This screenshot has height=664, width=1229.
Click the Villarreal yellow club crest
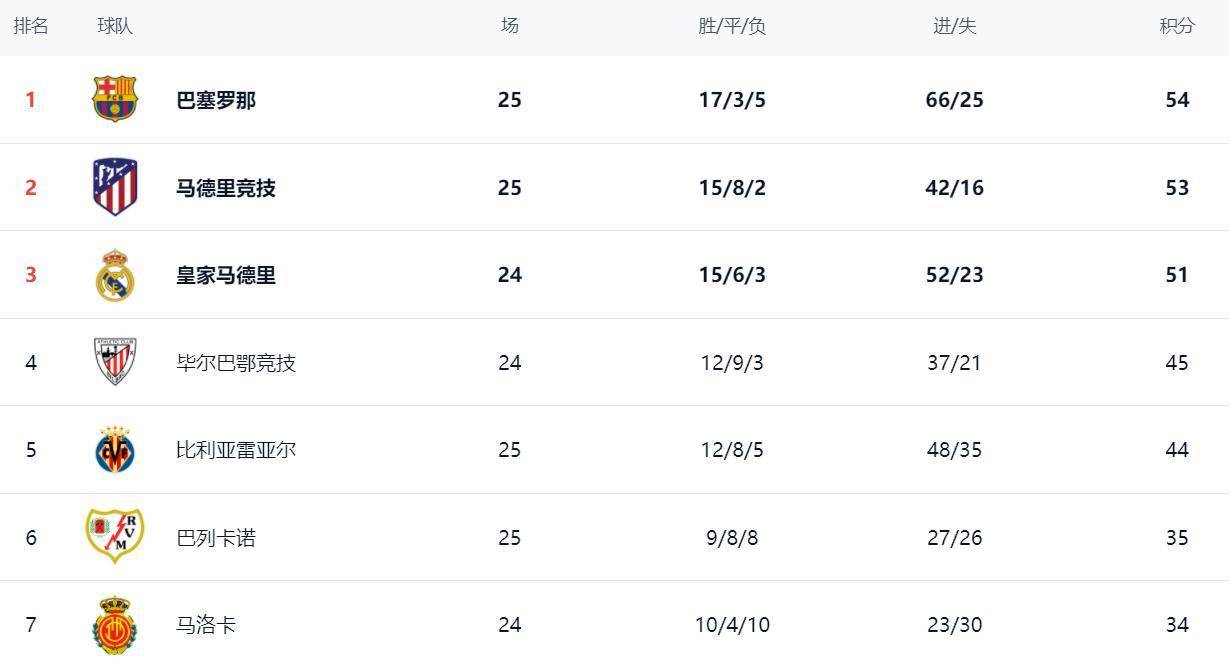(115, 450)
